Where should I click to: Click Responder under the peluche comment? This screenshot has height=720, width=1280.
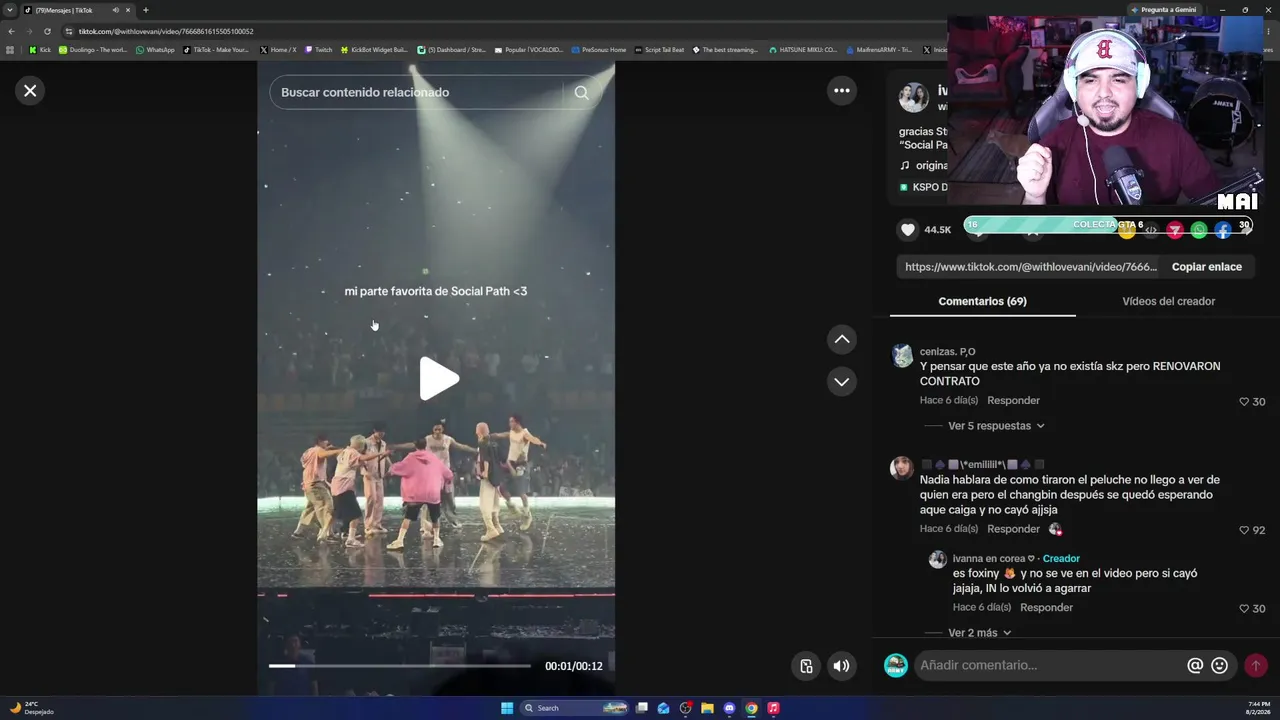pyautogui.click(x=1013, y=529)
